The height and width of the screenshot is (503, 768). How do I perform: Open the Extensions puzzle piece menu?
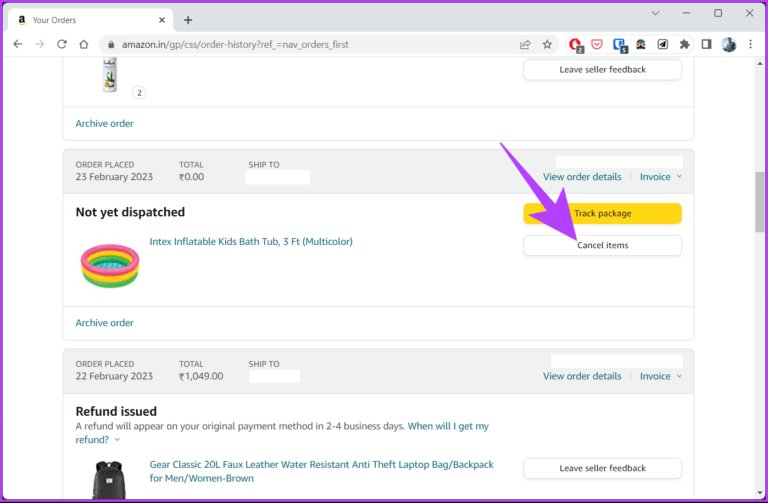click(x=684, y=45)
